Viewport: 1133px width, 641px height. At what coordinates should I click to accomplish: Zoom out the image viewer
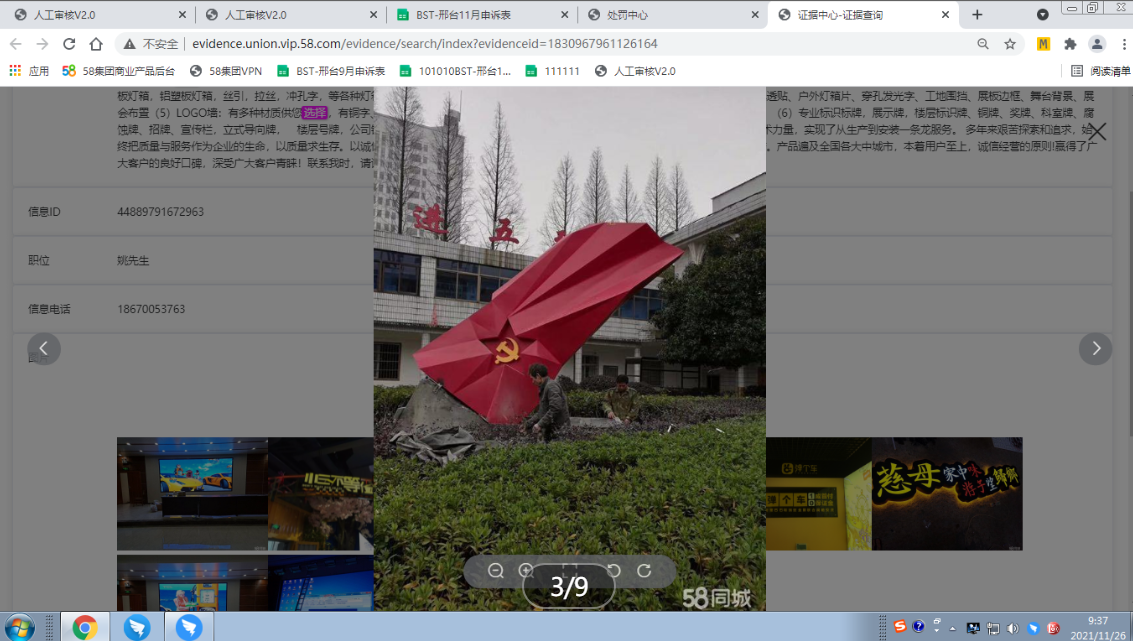click(x=496, y=571)
